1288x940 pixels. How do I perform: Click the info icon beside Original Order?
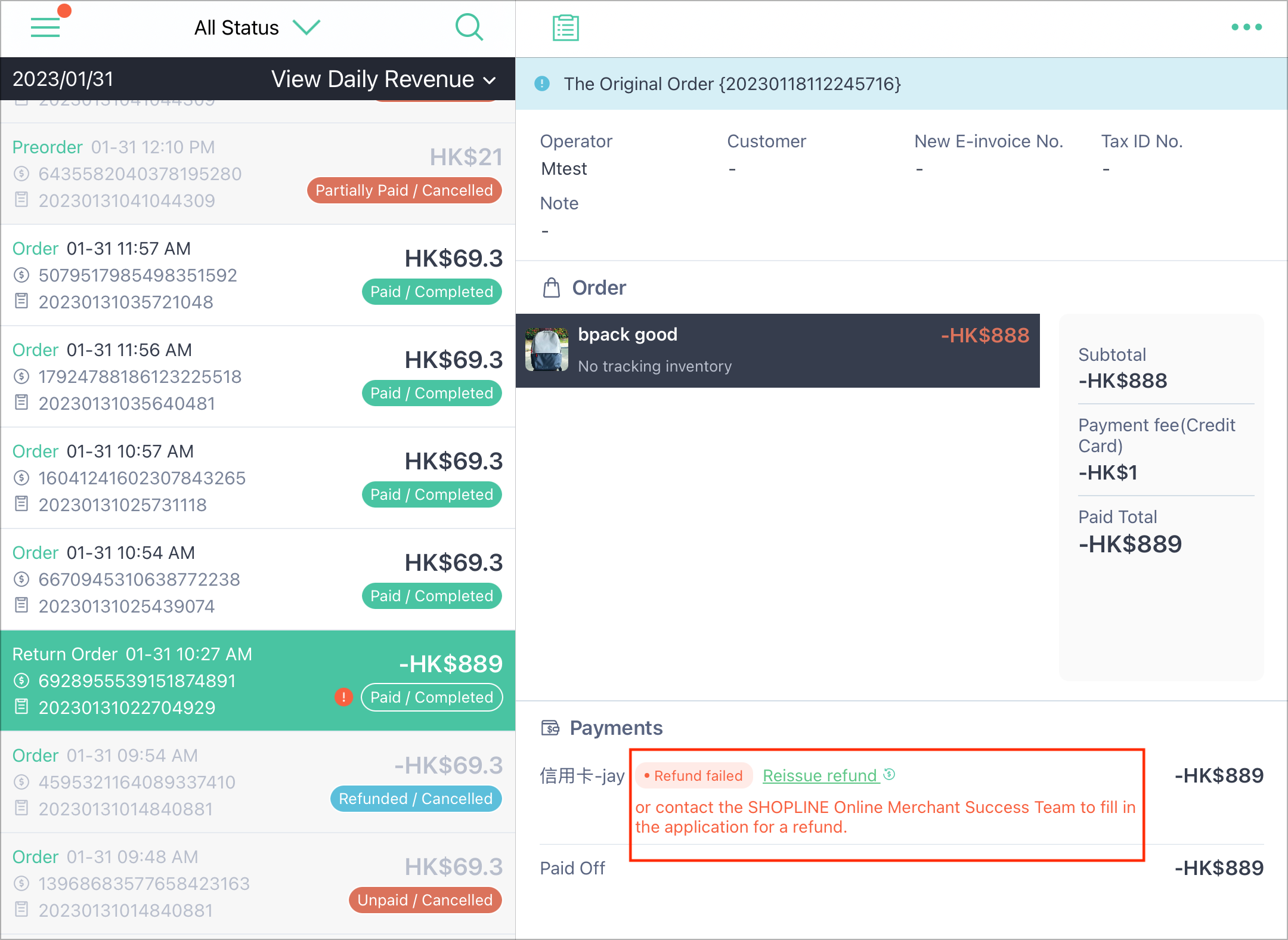[542, 84]
